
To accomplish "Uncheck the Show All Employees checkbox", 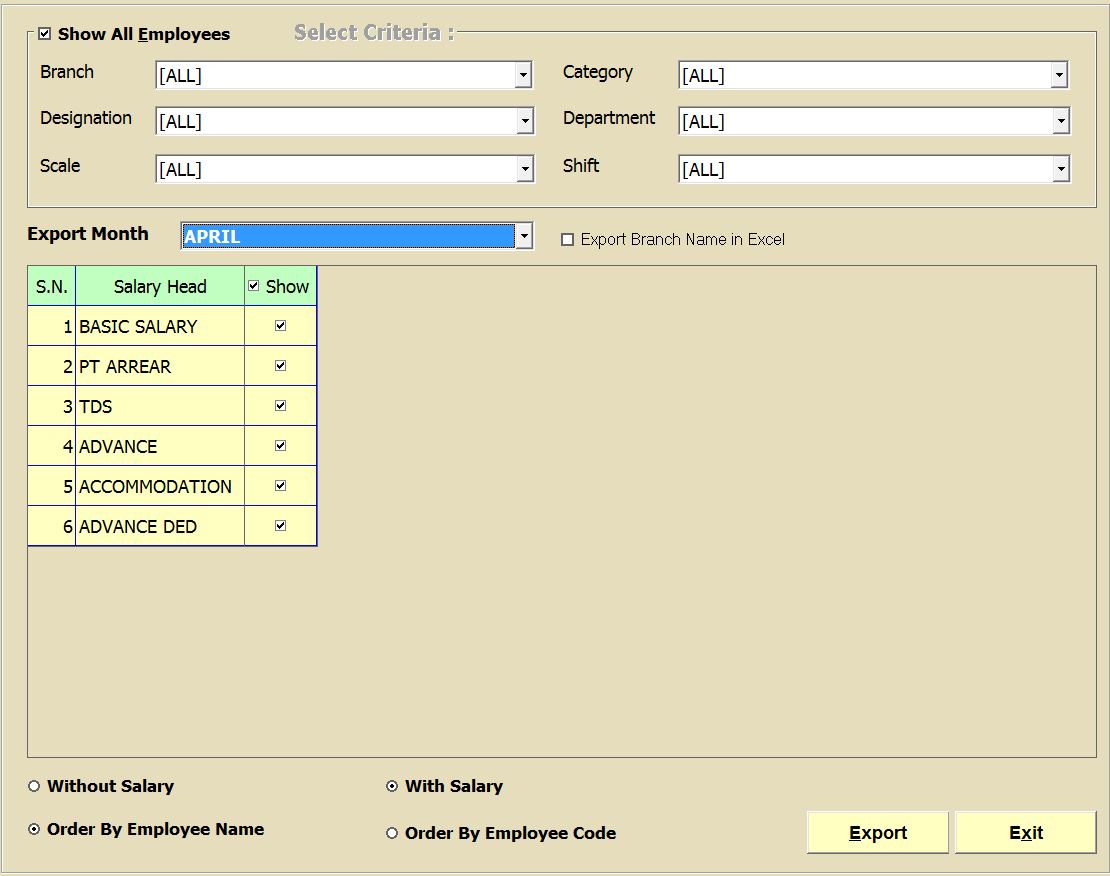I will (44, 34).
